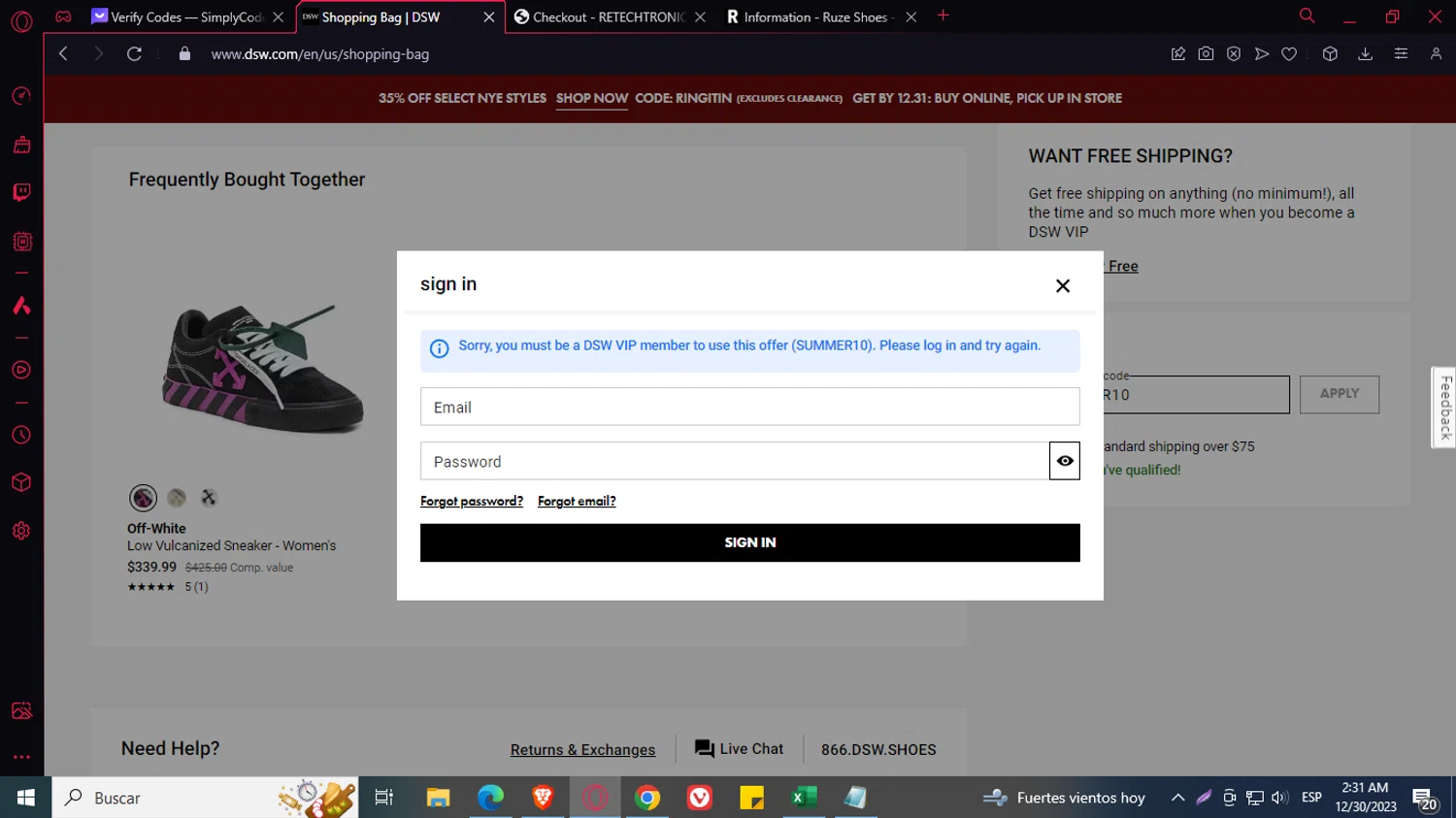Click the APPLY promo code button
This screenshot has width=1456, height=818.
(x=1340, y=394)
